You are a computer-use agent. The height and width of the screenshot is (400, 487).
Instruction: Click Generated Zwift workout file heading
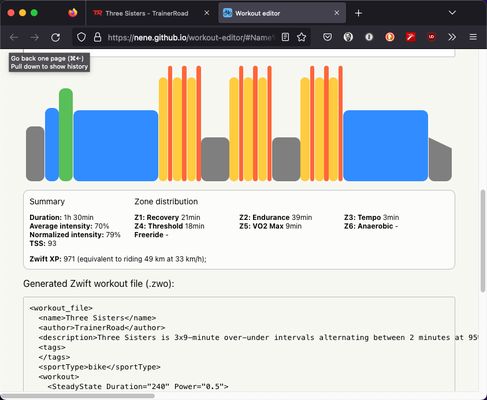tap(99, 284)
